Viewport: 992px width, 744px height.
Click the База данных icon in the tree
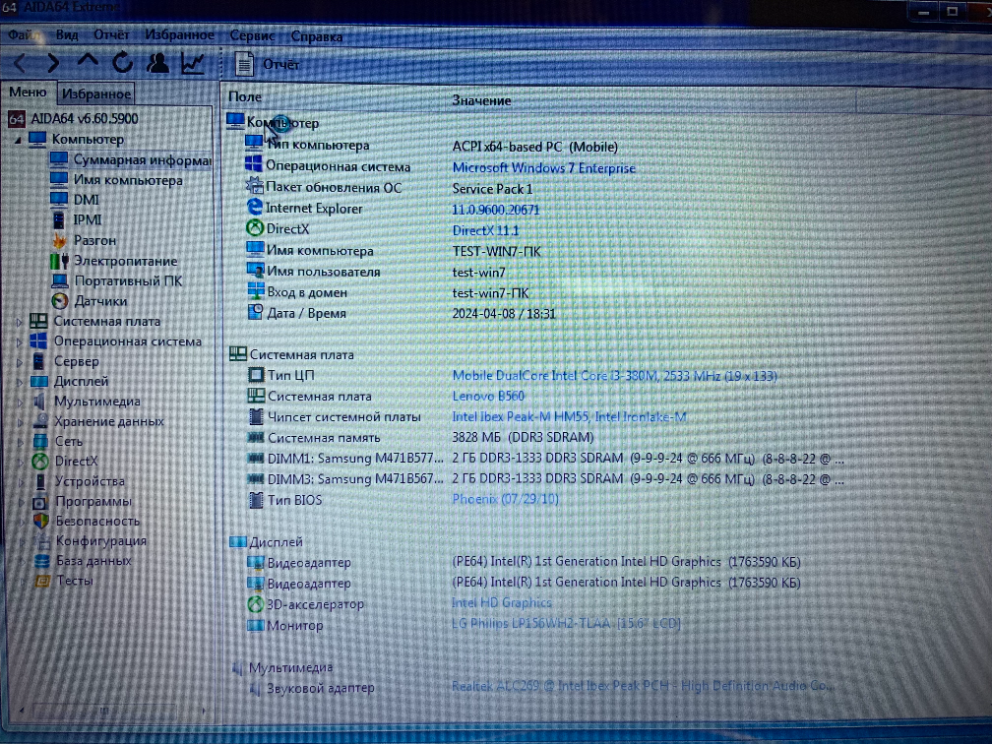click(42, 561)
